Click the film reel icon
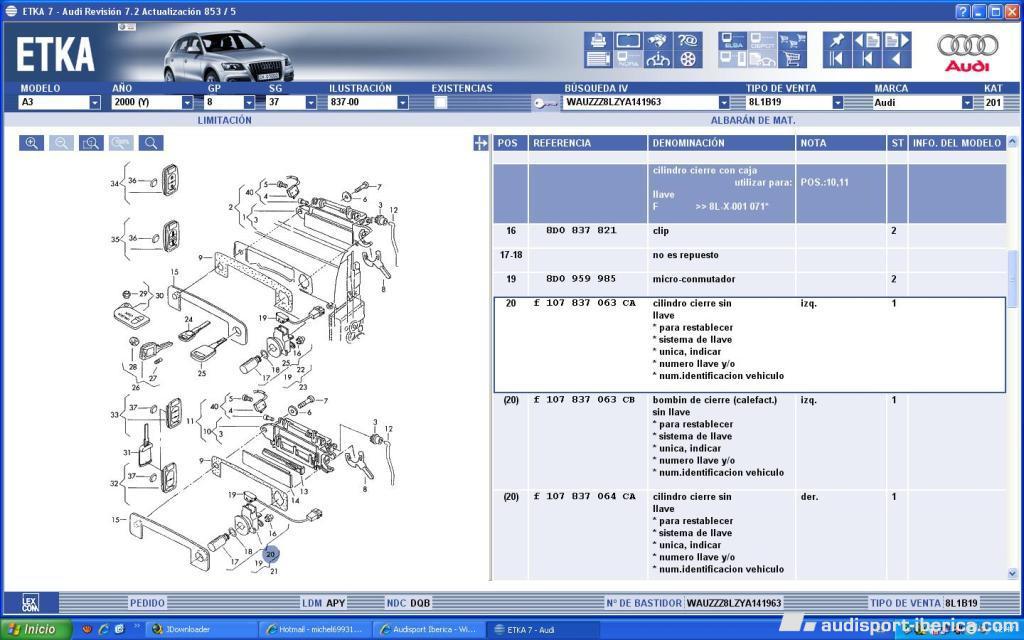1024x640 pixels. [x=688, y=59]
